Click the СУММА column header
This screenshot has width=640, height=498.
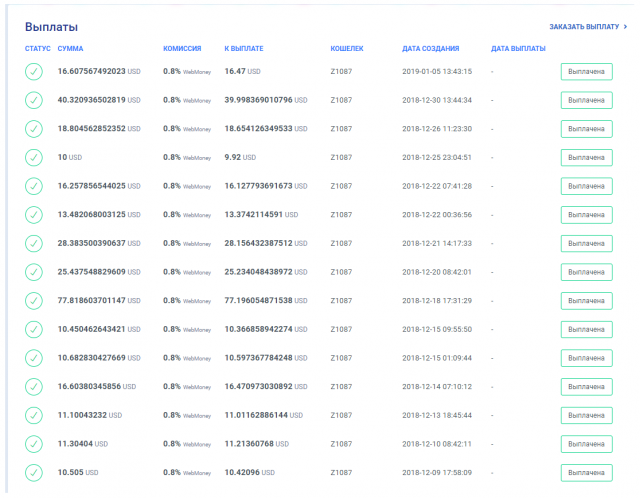71,48
